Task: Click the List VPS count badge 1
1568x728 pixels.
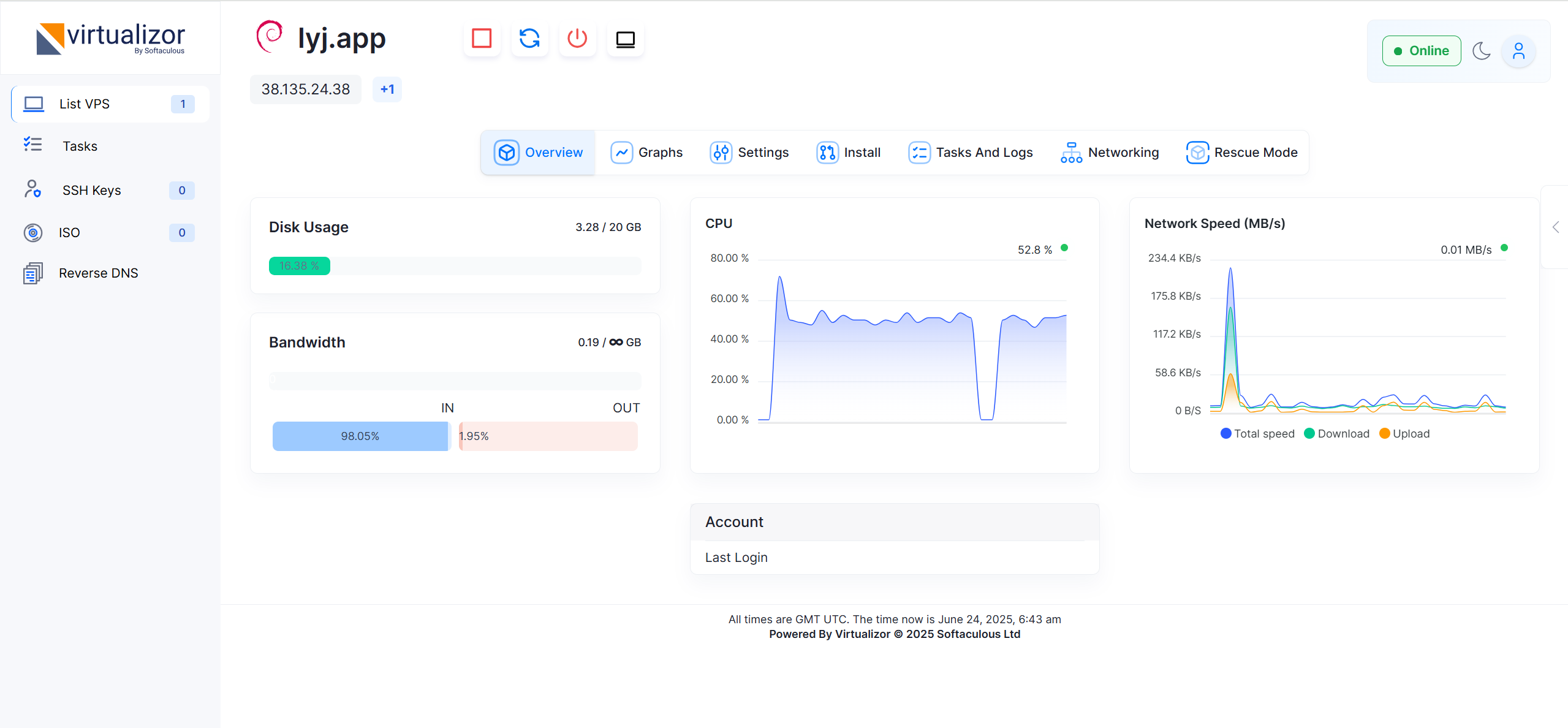Action: pyautogui.click(x=183, y=104)
